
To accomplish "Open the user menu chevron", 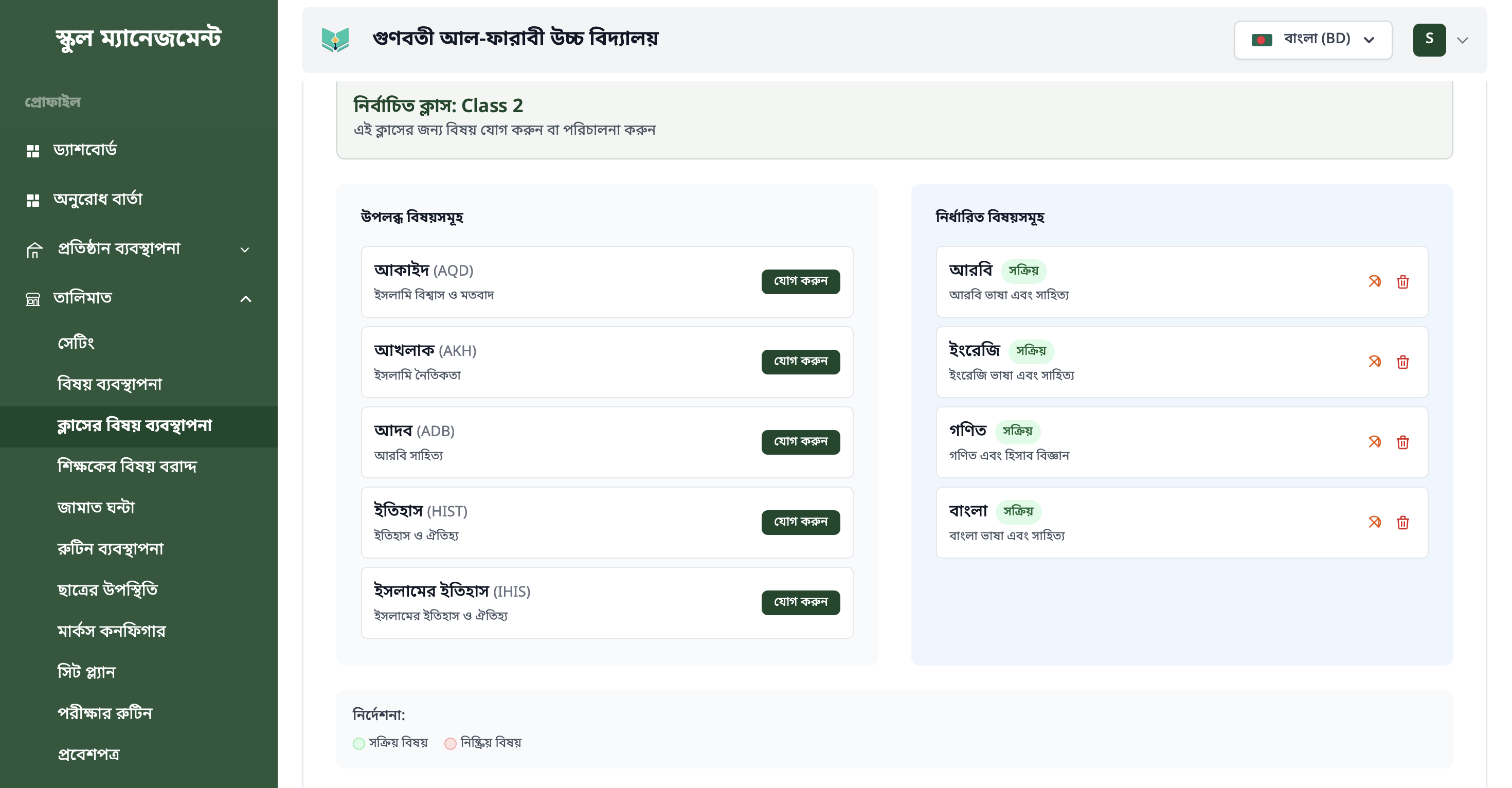I will point(1463,40).
